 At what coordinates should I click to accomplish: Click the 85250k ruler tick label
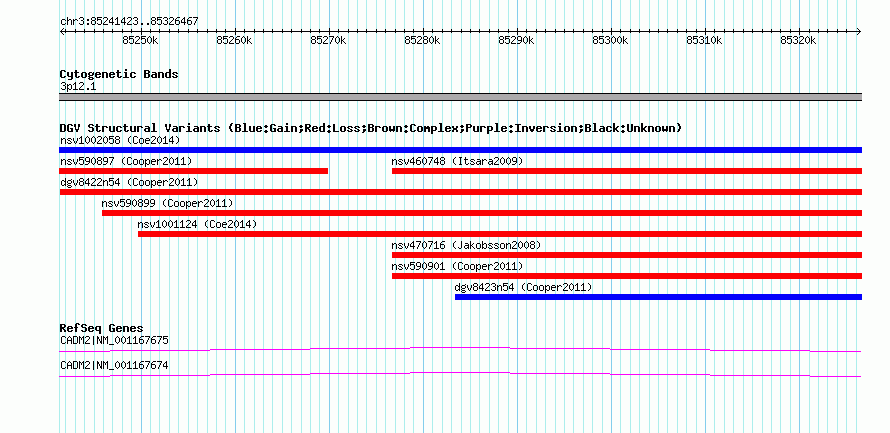coord(140,40)
